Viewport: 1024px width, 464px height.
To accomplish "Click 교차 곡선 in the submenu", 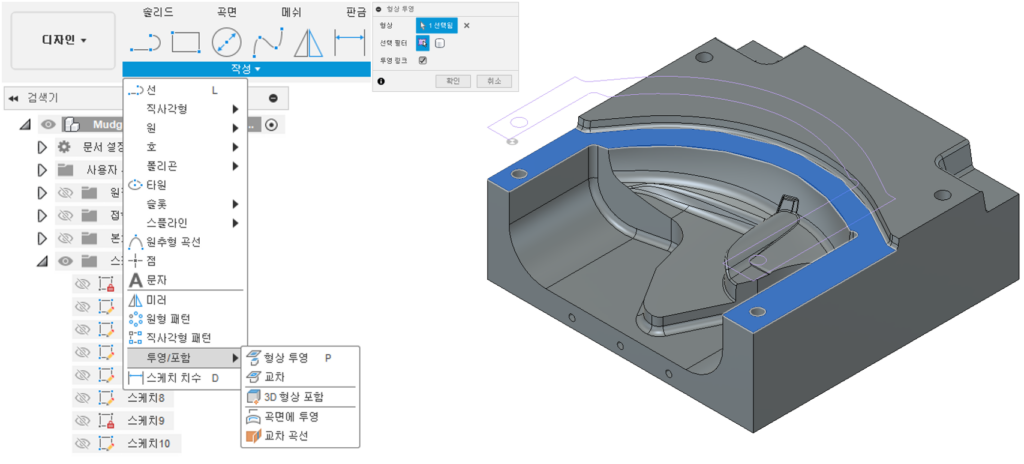I will (x=300, y=435).
